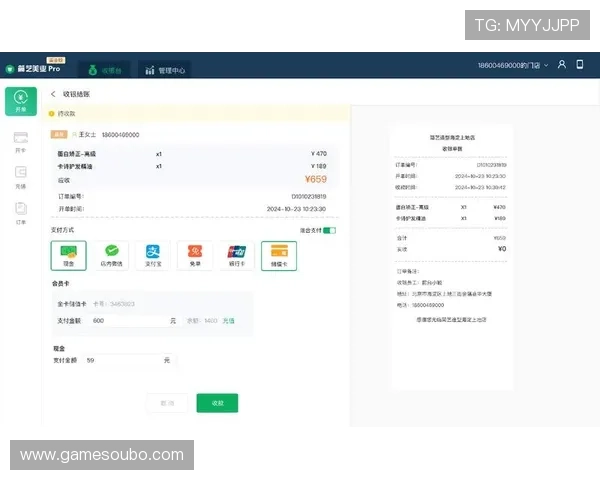Click member card payment amount field showing 600
Screen dimensions: 600x480
(x=134, y=321)
